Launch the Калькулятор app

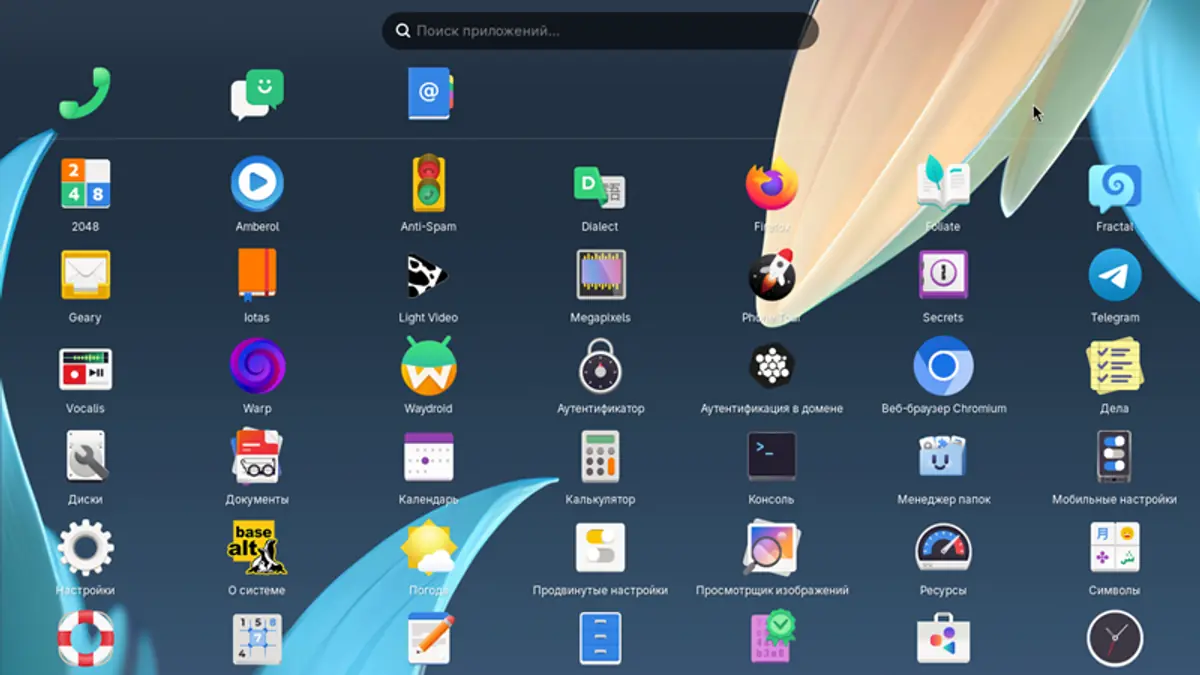coord(600,458)
